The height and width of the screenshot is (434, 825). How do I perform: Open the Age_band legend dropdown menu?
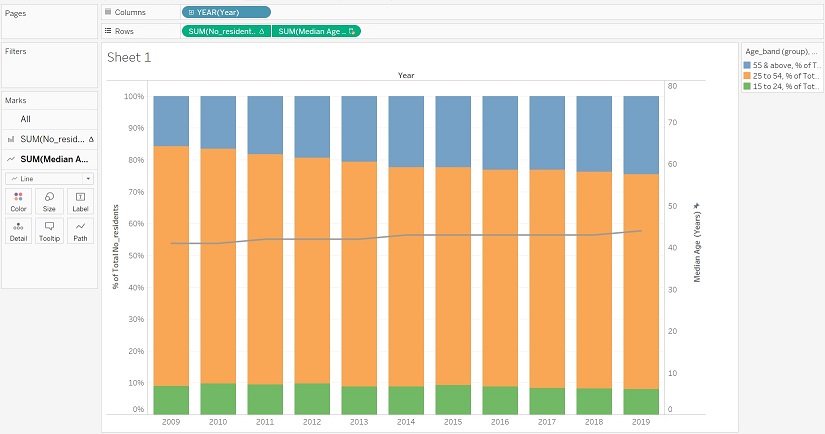click(x=817, y=50)
